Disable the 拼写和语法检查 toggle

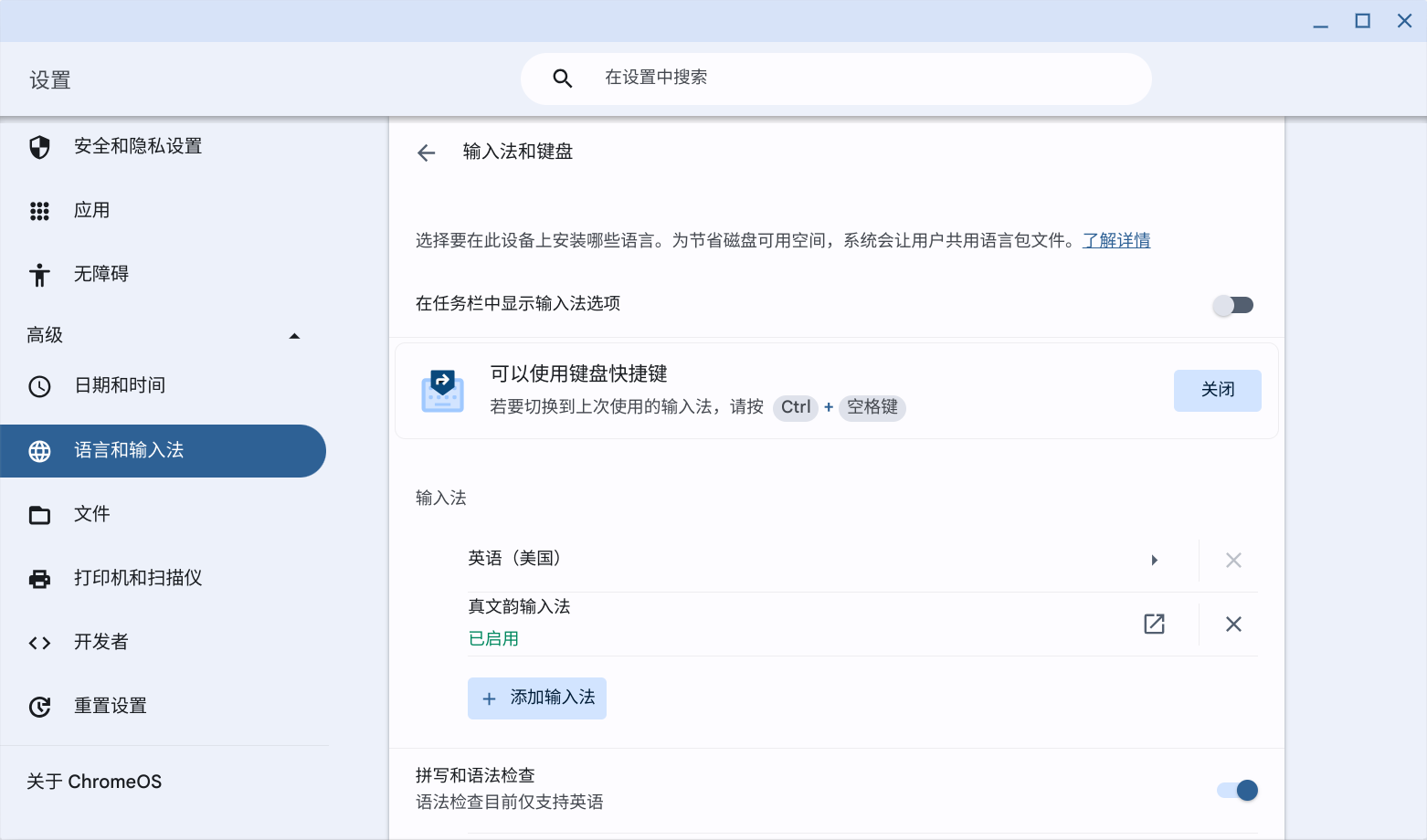[x=1237, y=790]
